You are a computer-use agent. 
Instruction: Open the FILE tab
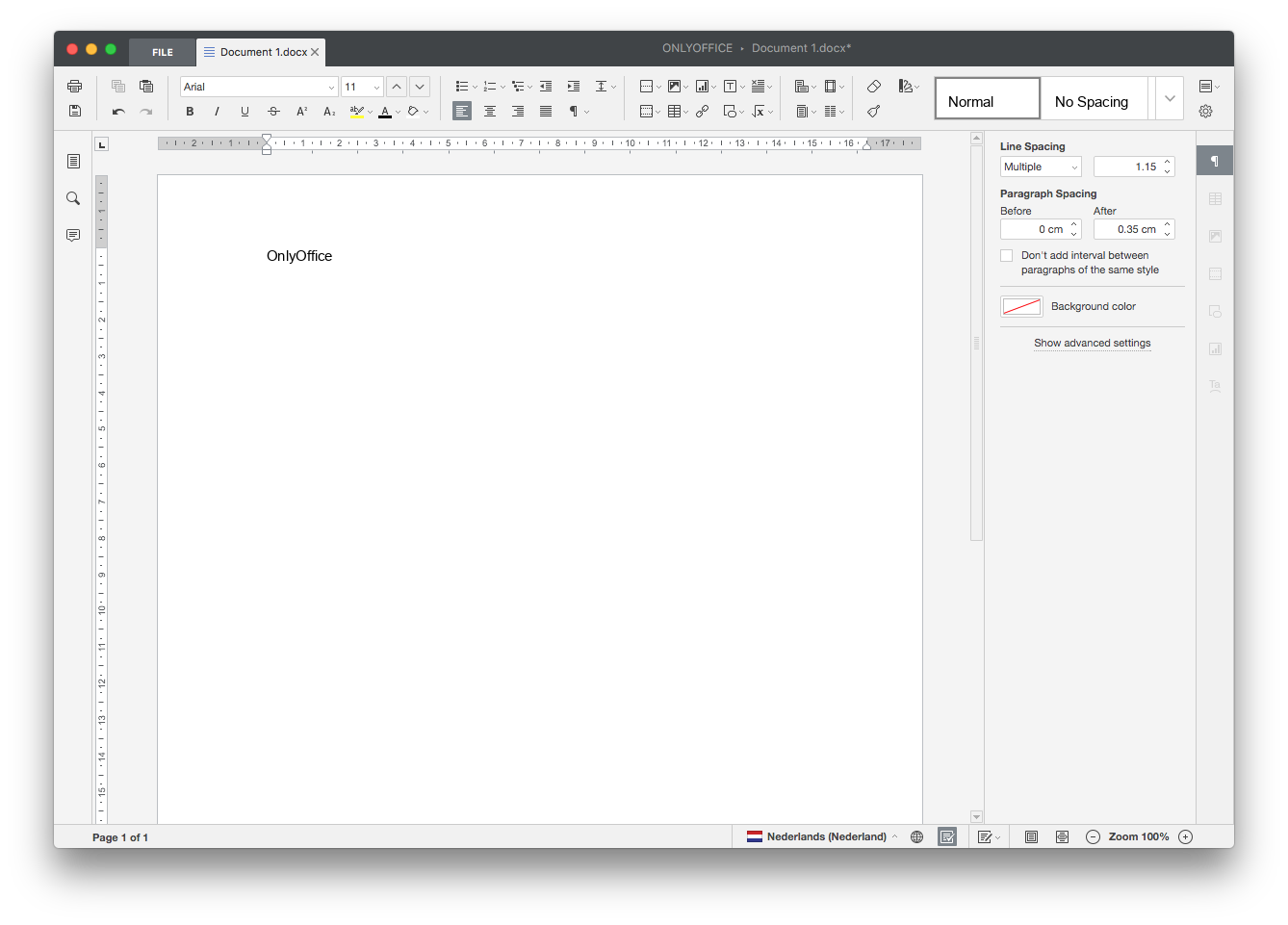click(x=163, y=53)
